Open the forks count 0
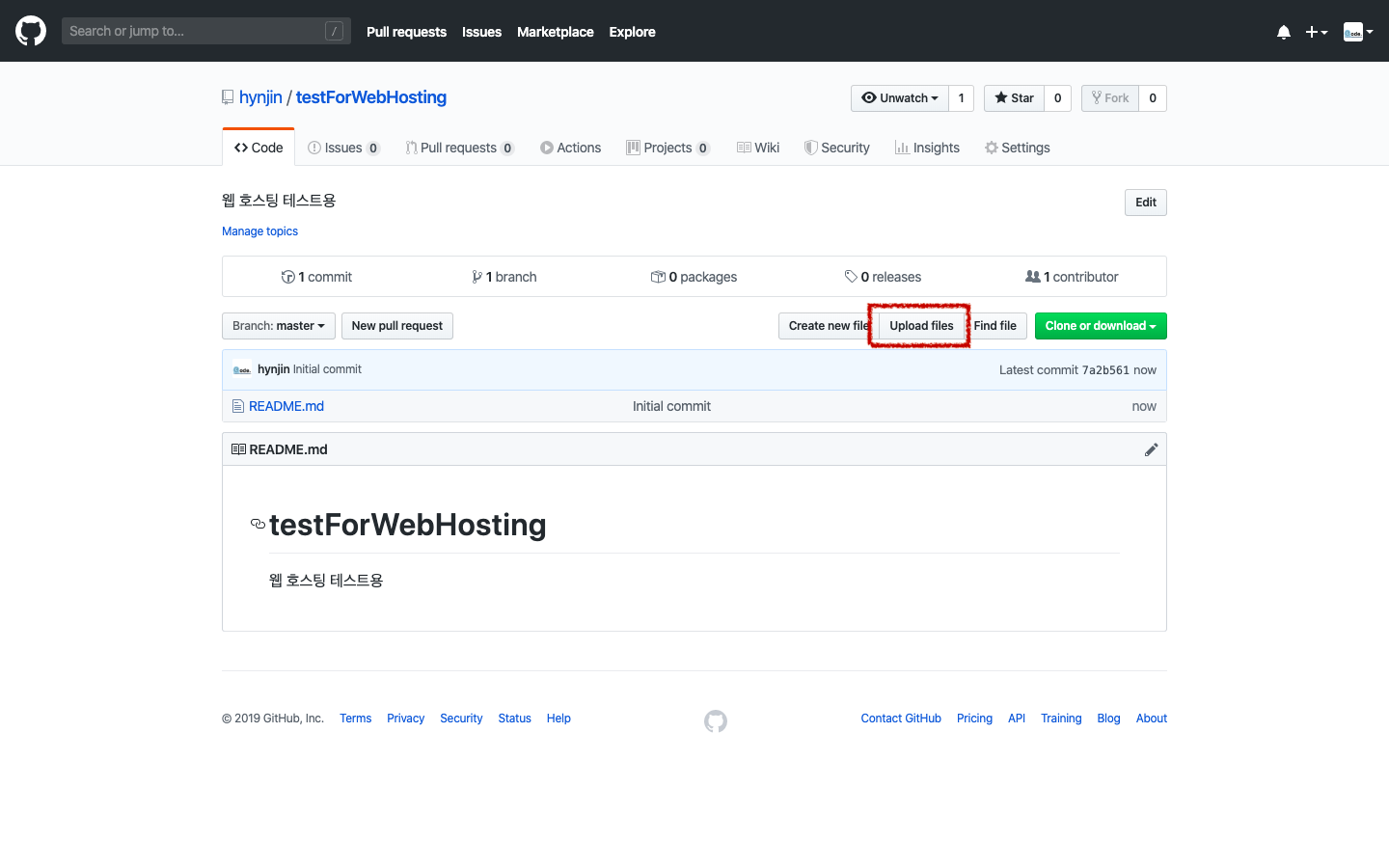Image resolution: width=1389 pixels, height=868 pixels. (x=1153, y=98)
